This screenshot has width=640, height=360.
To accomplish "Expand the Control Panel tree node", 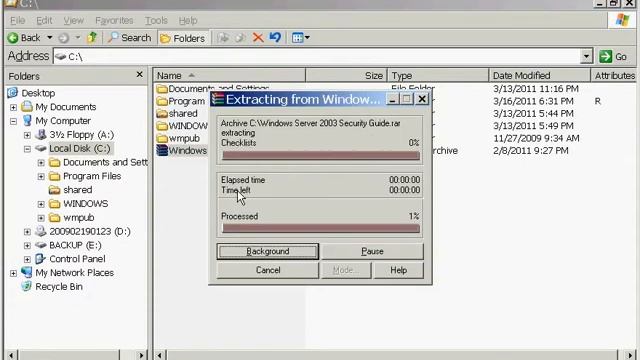I will coord(27,259).
